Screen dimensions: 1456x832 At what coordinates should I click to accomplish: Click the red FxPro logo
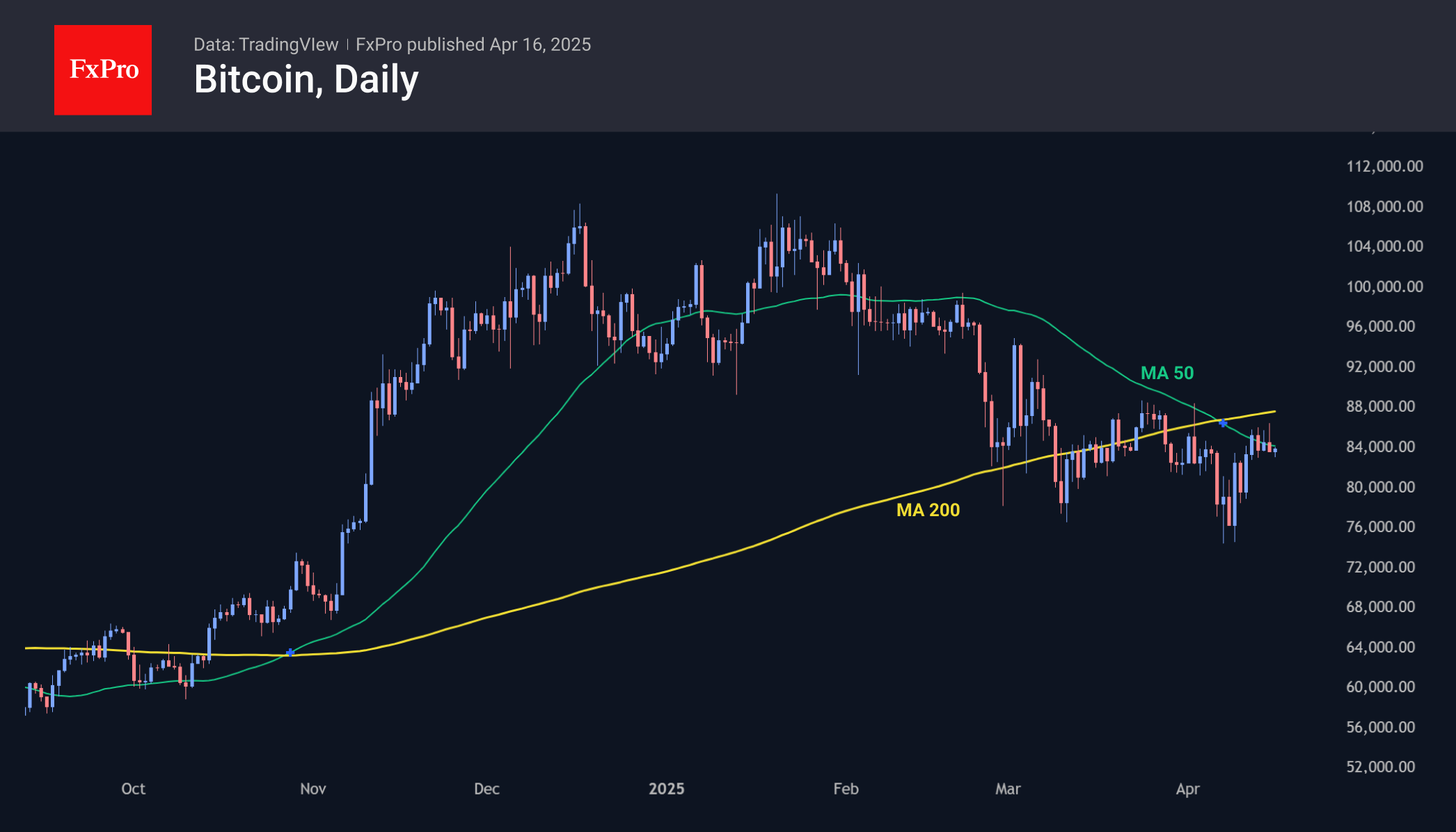(103, 70)
